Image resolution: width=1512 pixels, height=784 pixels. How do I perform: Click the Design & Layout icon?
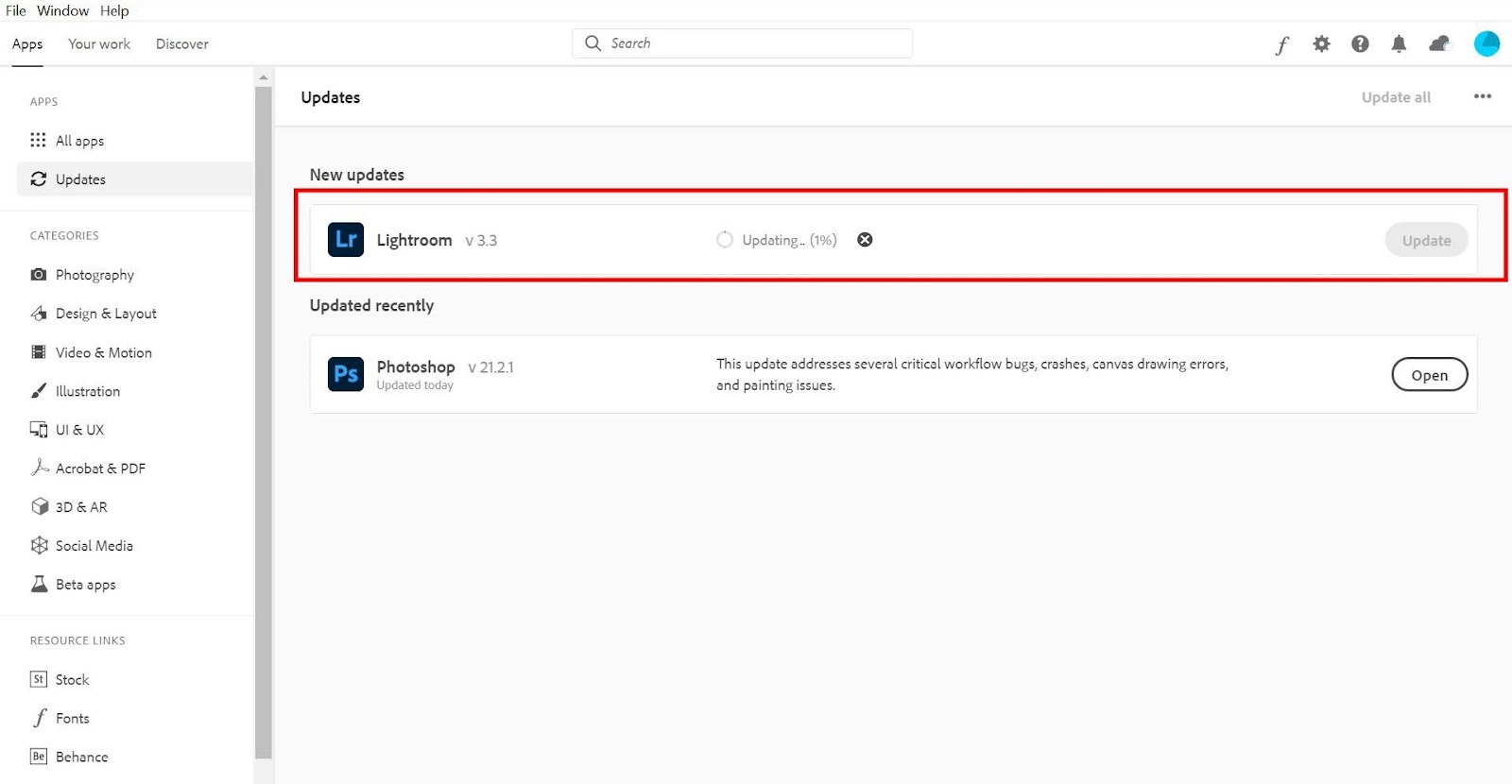(x=39, y=313)
